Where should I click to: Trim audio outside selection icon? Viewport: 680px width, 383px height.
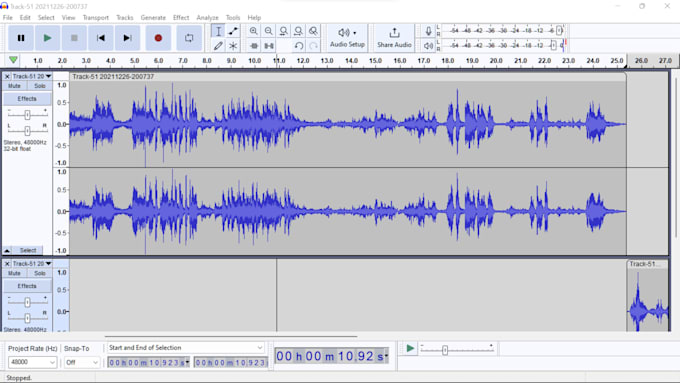tap(254, 46)
